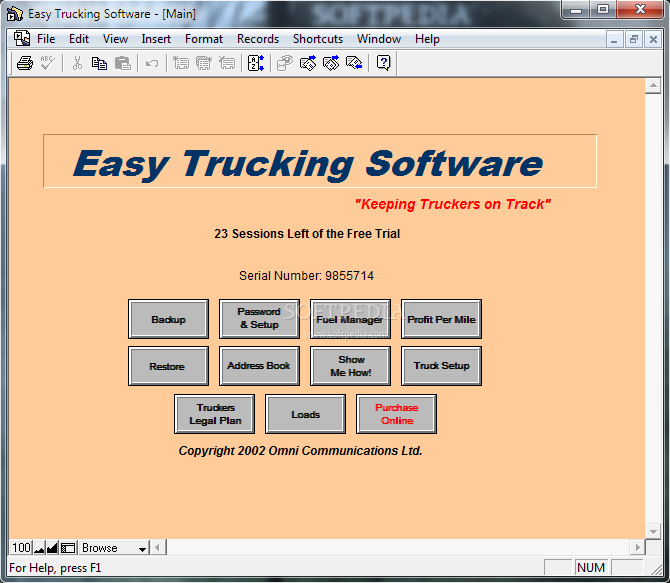The height and width of the screenshot is (583, 670).
Task: Click the card icon left of Help
Action: (x=354, y=63)
